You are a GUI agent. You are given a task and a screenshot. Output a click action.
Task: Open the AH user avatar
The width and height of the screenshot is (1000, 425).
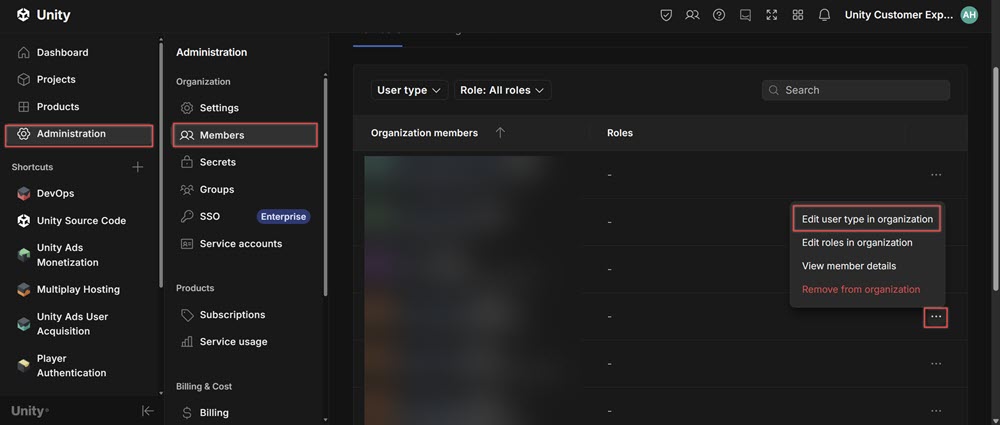pos(969,15)
